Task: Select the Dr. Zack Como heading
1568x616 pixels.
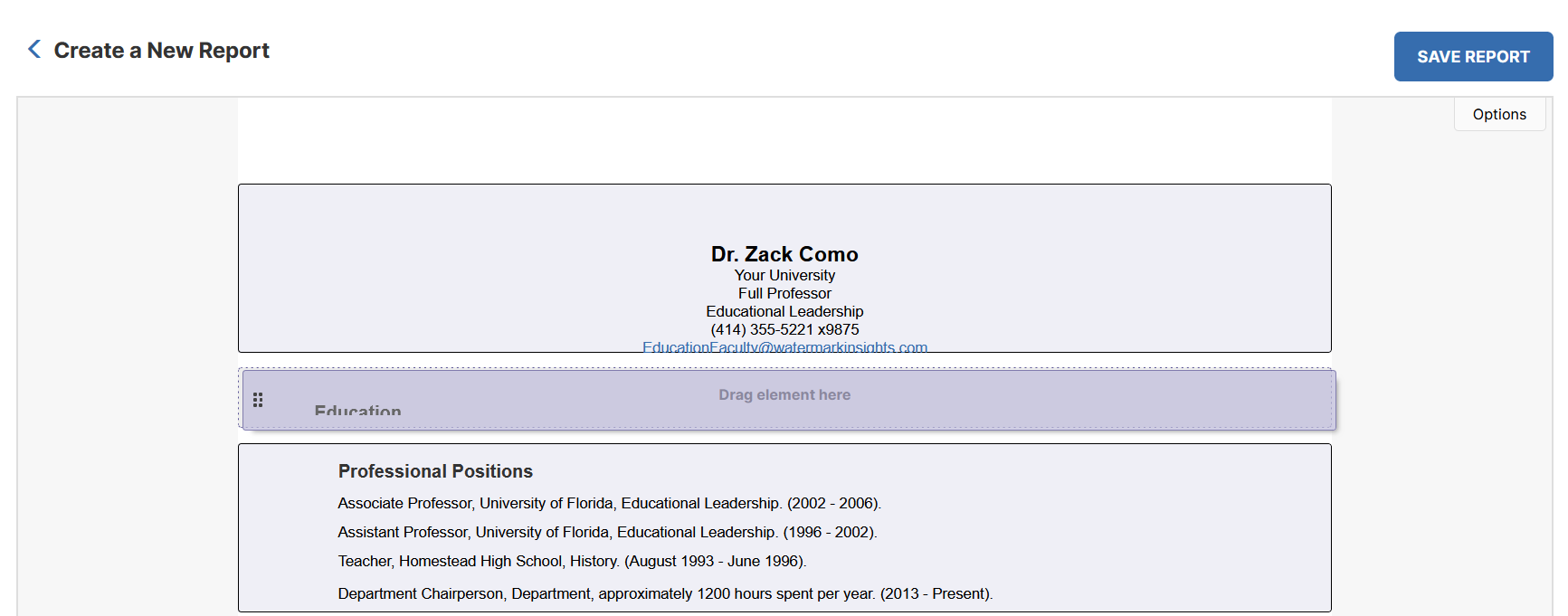Action: 784,254
